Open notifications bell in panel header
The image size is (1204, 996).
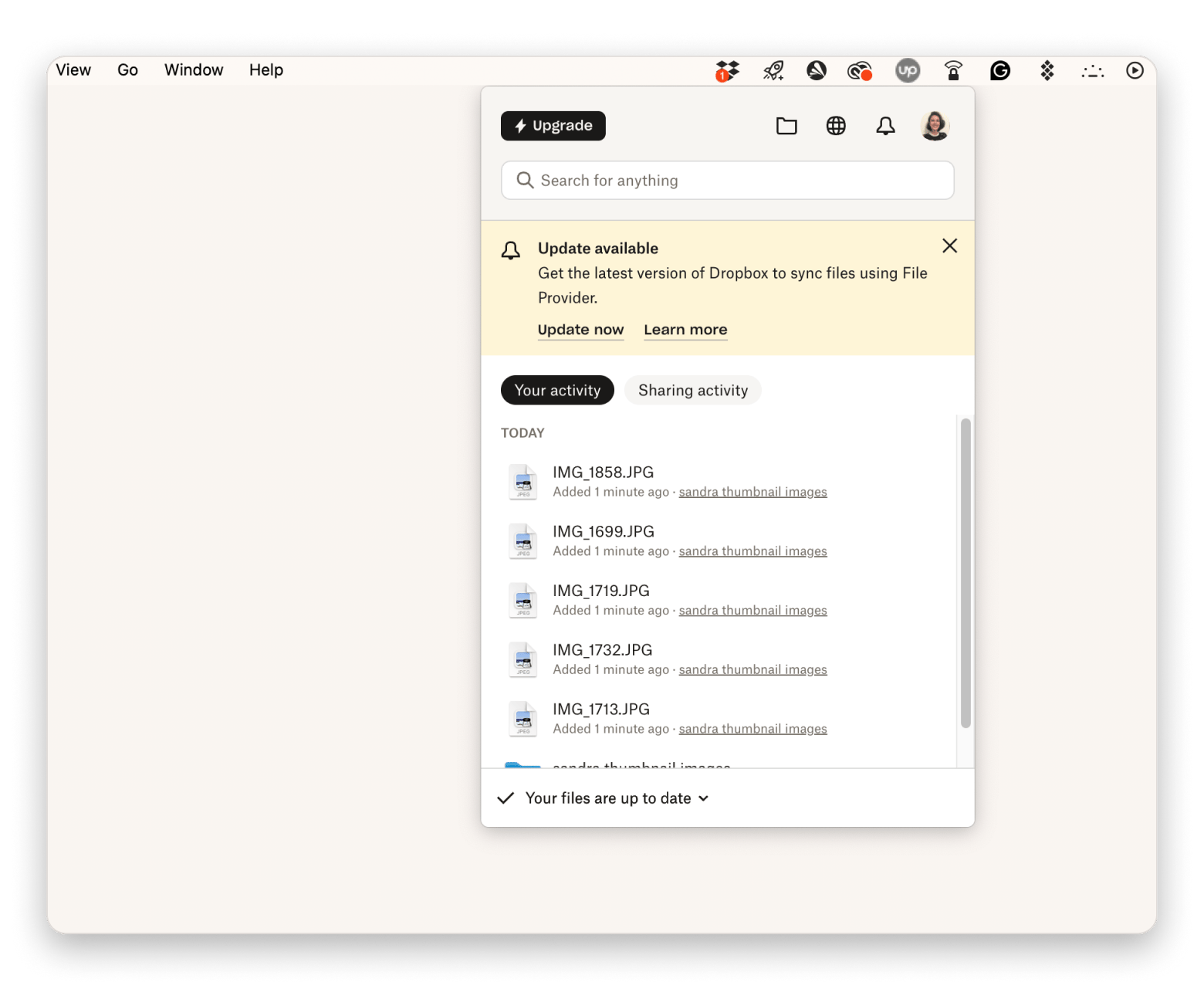[x=885, y=126]
